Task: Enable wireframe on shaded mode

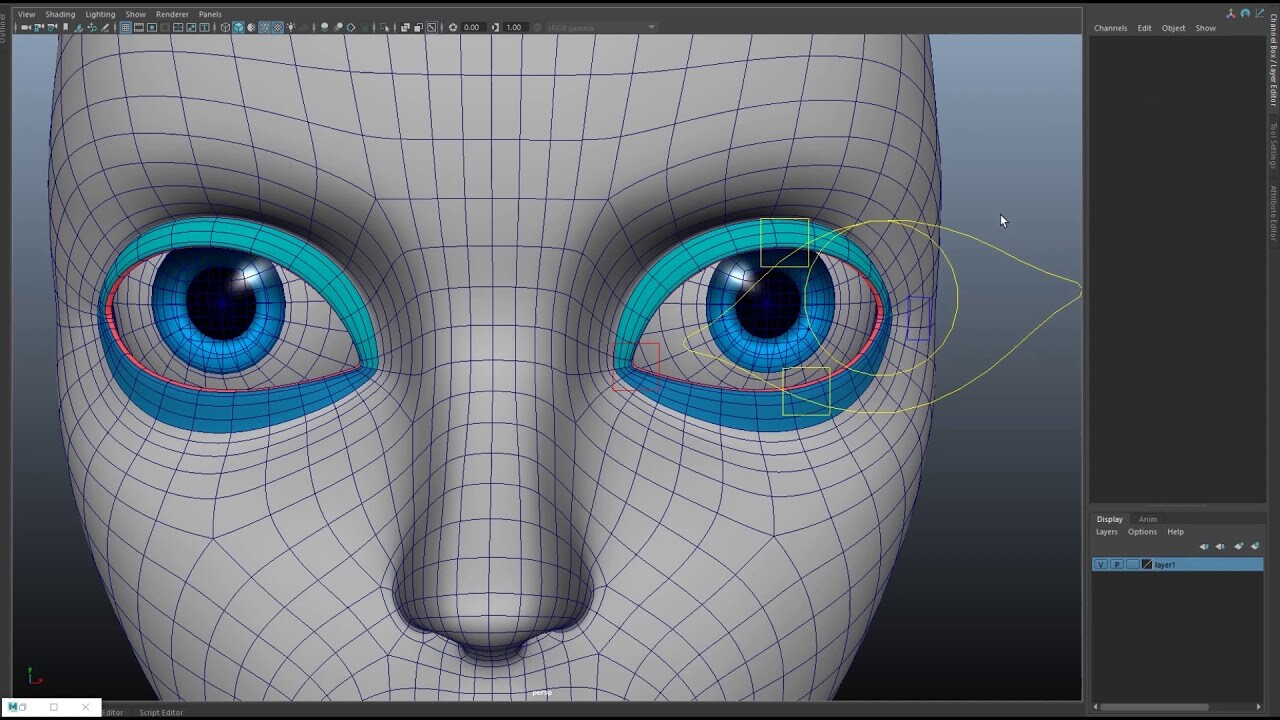Action: [263, 28]
